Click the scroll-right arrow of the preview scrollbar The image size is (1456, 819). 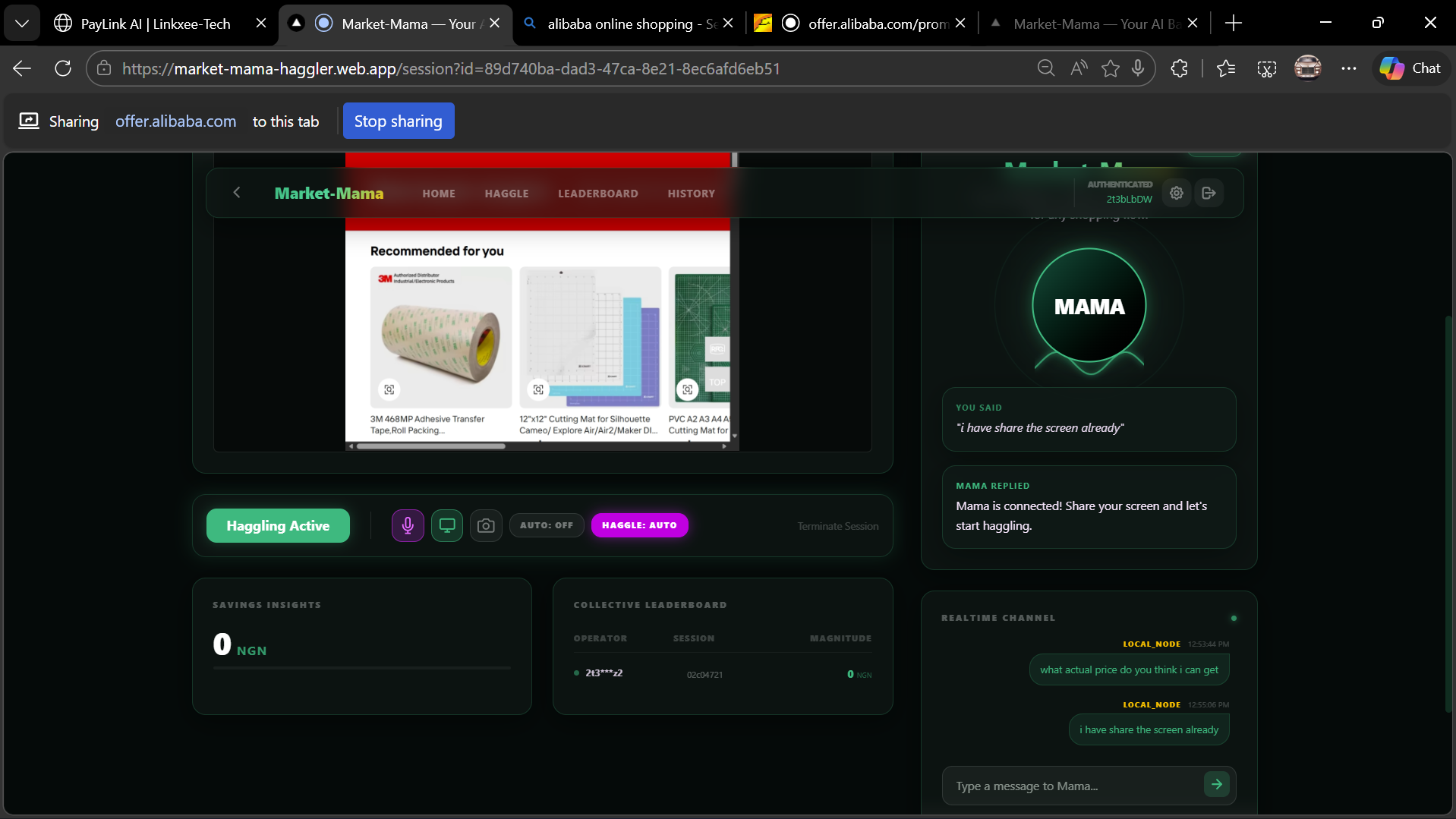pos(725,446)
